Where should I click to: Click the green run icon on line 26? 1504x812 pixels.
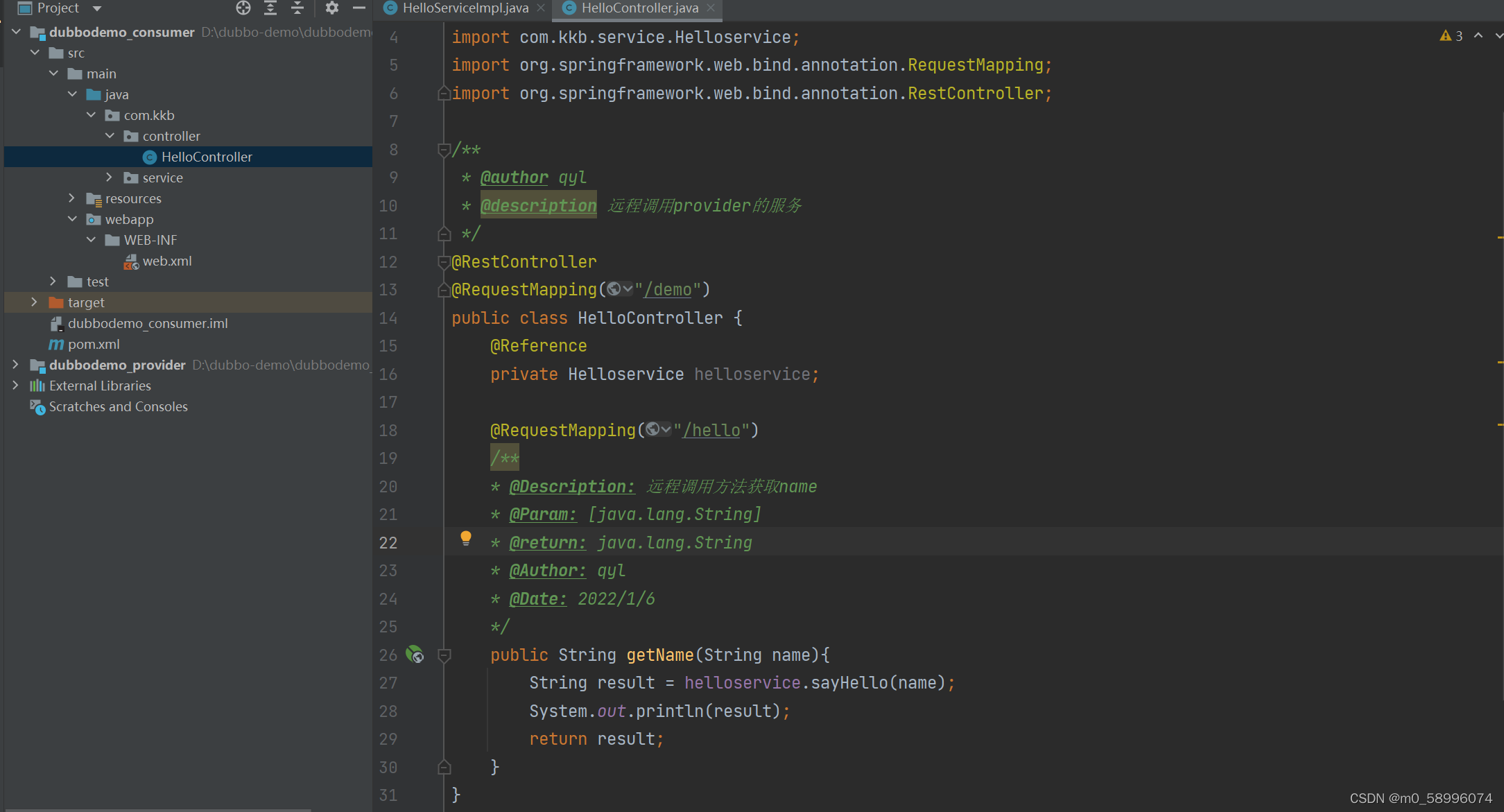417,654
